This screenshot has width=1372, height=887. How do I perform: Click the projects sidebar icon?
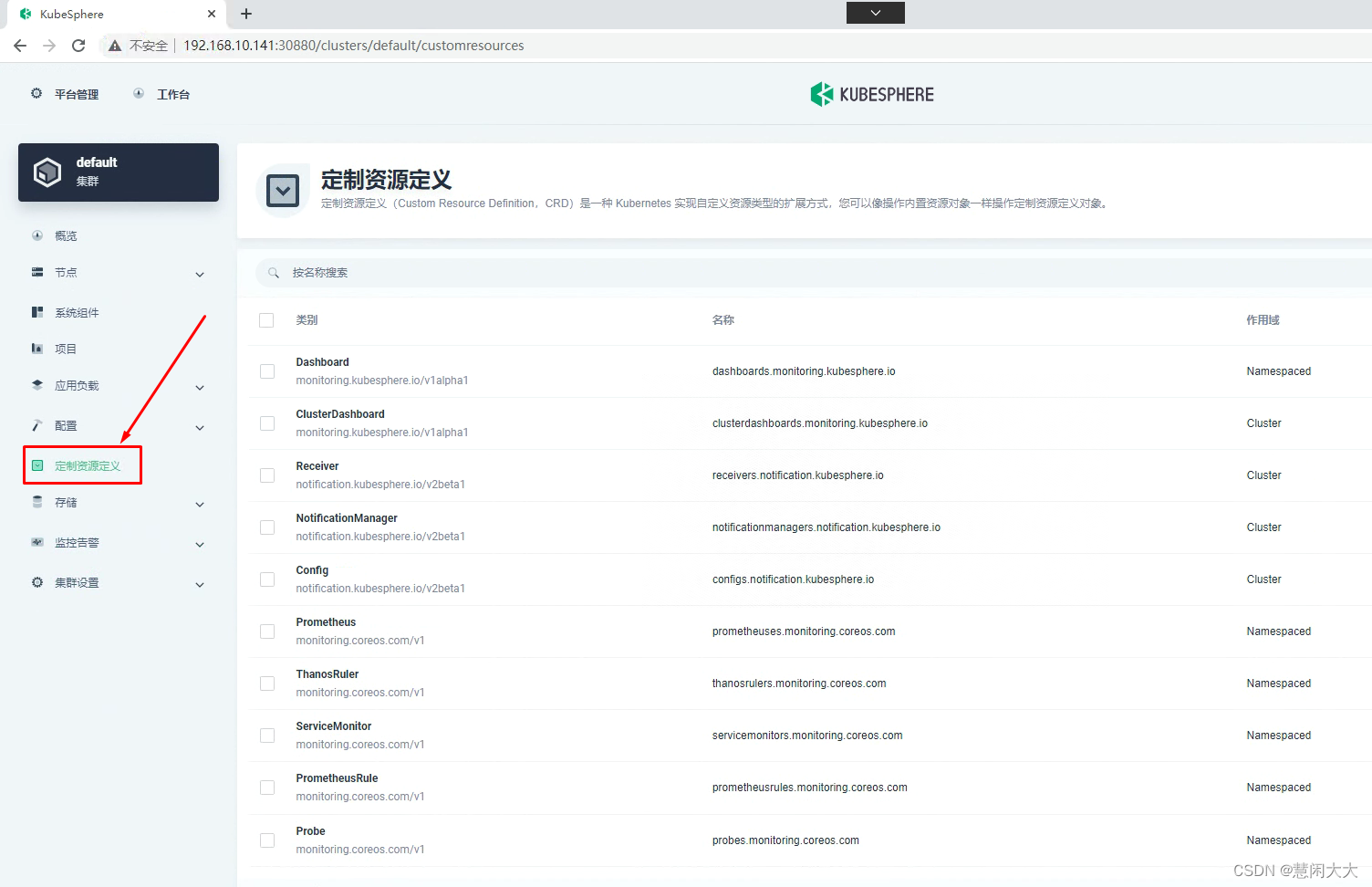click(37, 349)
